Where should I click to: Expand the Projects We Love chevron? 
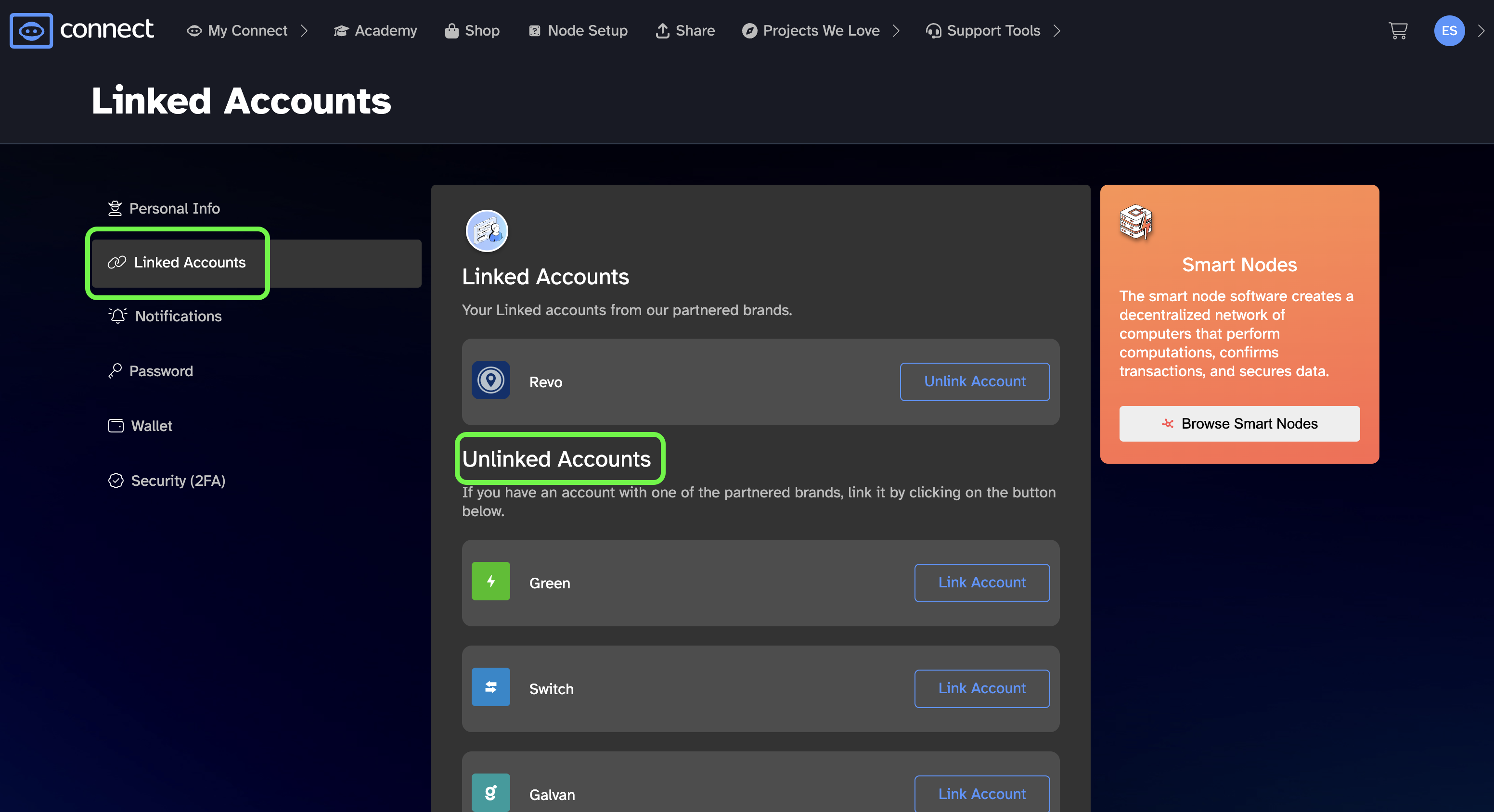coord(896,31)
